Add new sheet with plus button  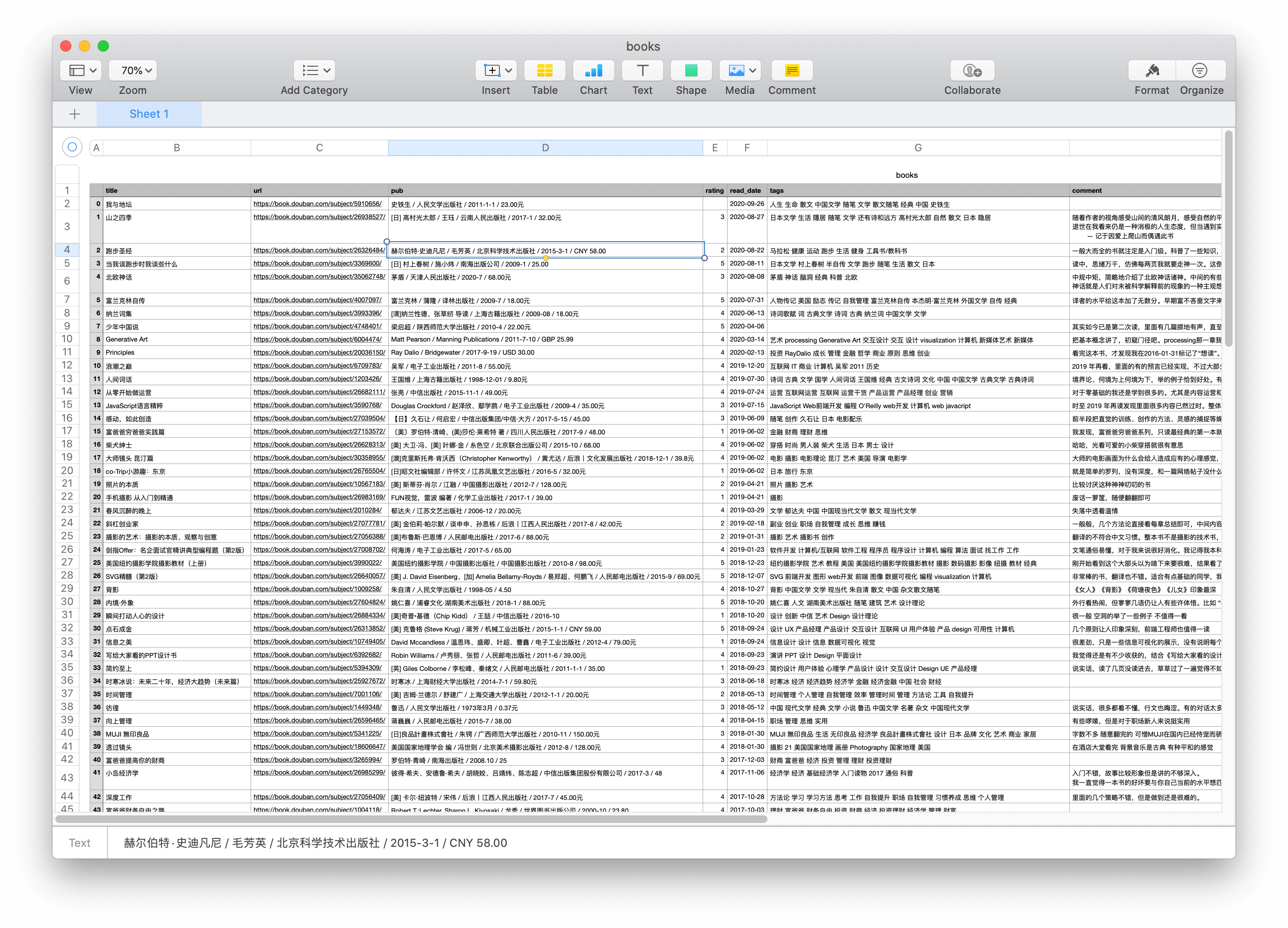coord(74,114)
